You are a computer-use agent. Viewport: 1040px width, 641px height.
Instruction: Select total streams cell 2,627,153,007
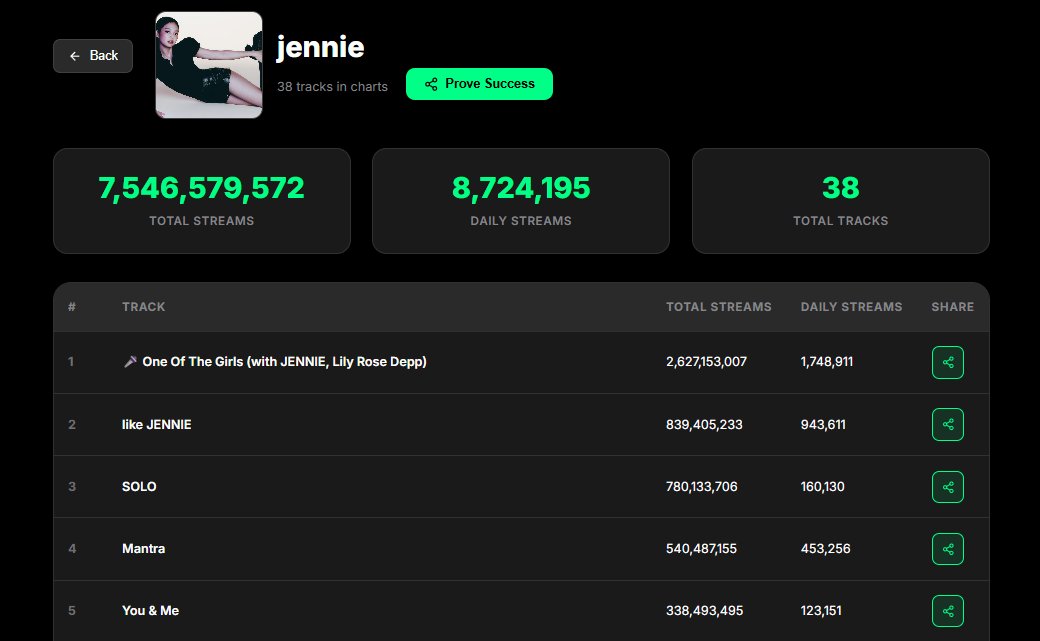706,362
